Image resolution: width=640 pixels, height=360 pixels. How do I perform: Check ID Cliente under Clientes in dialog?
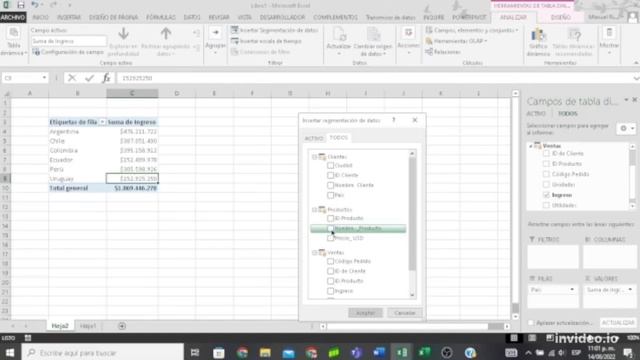331,175
